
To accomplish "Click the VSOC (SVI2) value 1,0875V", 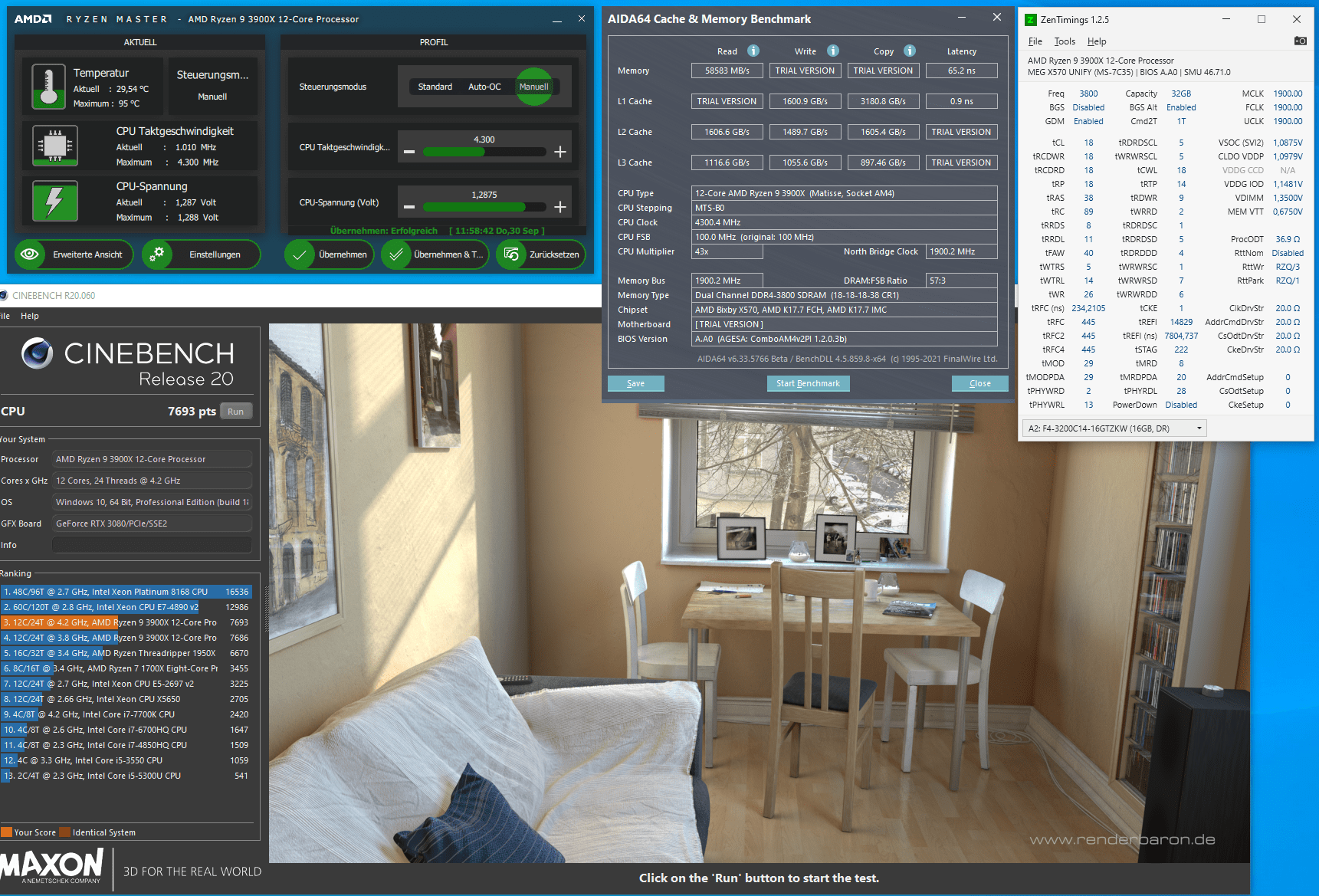I will click(1288, 143).
